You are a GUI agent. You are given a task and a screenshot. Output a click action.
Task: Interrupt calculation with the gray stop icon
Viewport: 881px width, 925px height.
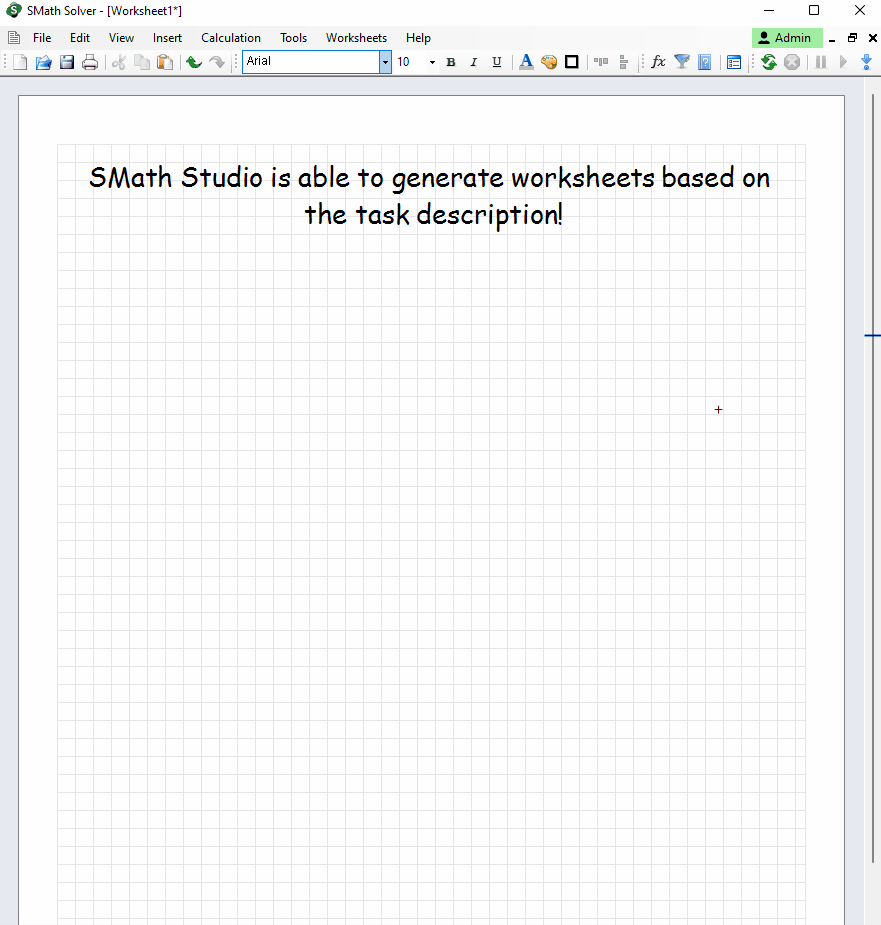coord(792,62)
